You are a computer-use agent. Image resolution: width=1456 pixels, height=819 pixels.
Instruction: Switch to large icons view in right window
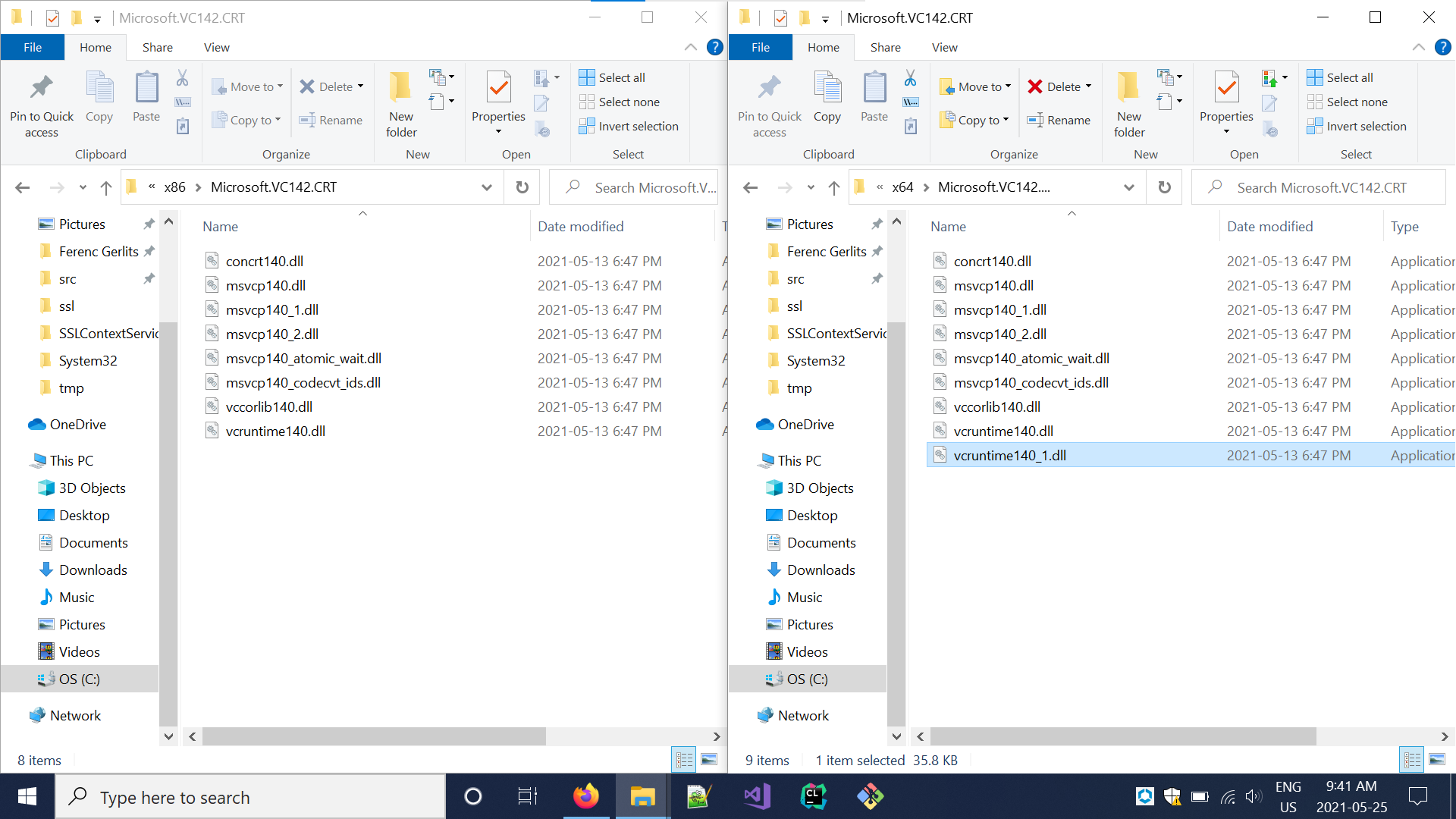click(1437, 760)
